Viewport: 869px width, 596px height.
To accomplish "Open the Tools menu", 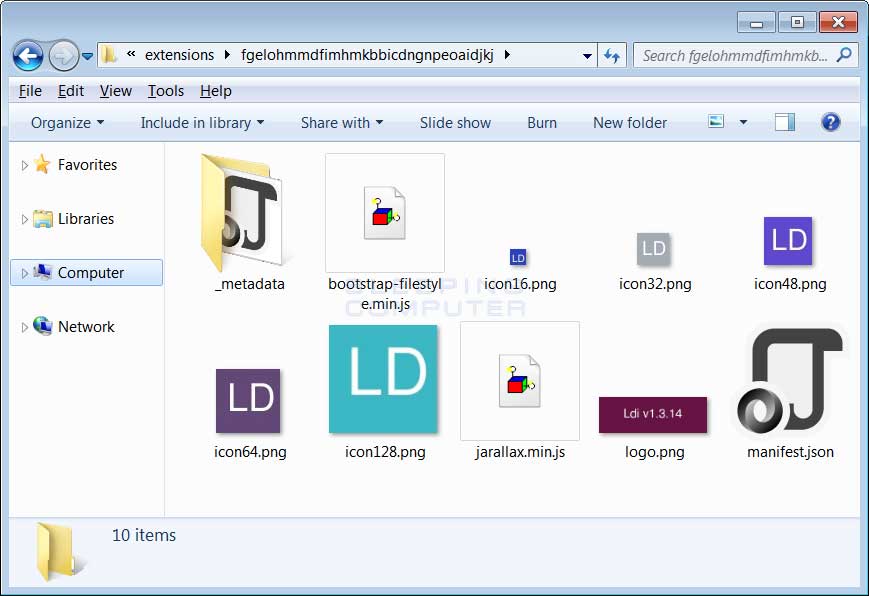I will click(x=166, y=91).
